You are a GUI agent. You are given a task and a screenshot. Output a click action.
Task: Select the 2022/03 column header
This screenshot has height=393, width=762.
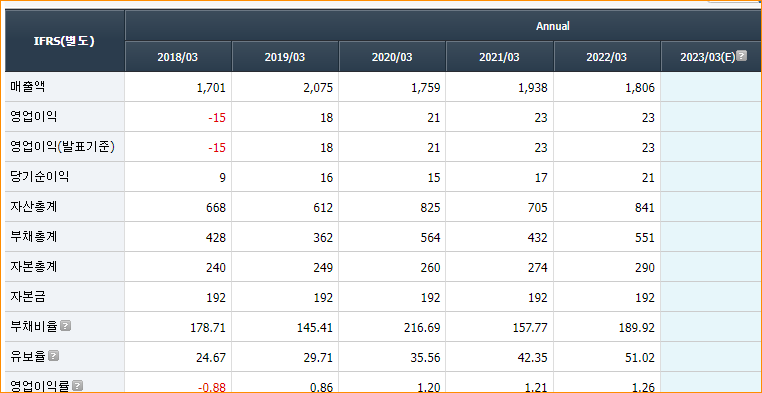607,57
